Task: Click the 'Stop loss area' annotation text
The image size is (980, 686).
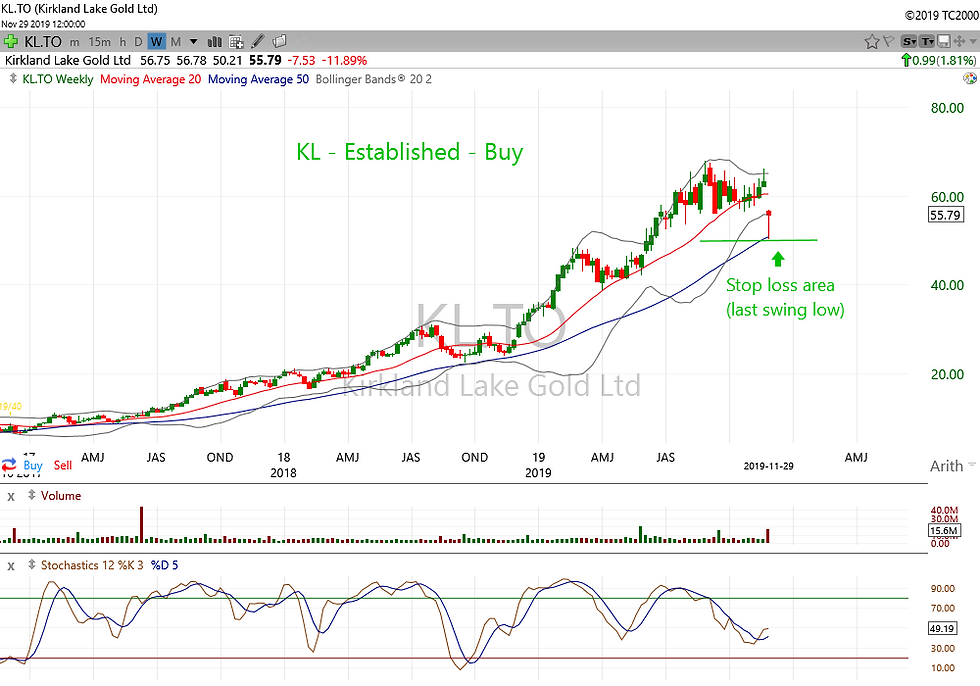Action: (780, 286)
